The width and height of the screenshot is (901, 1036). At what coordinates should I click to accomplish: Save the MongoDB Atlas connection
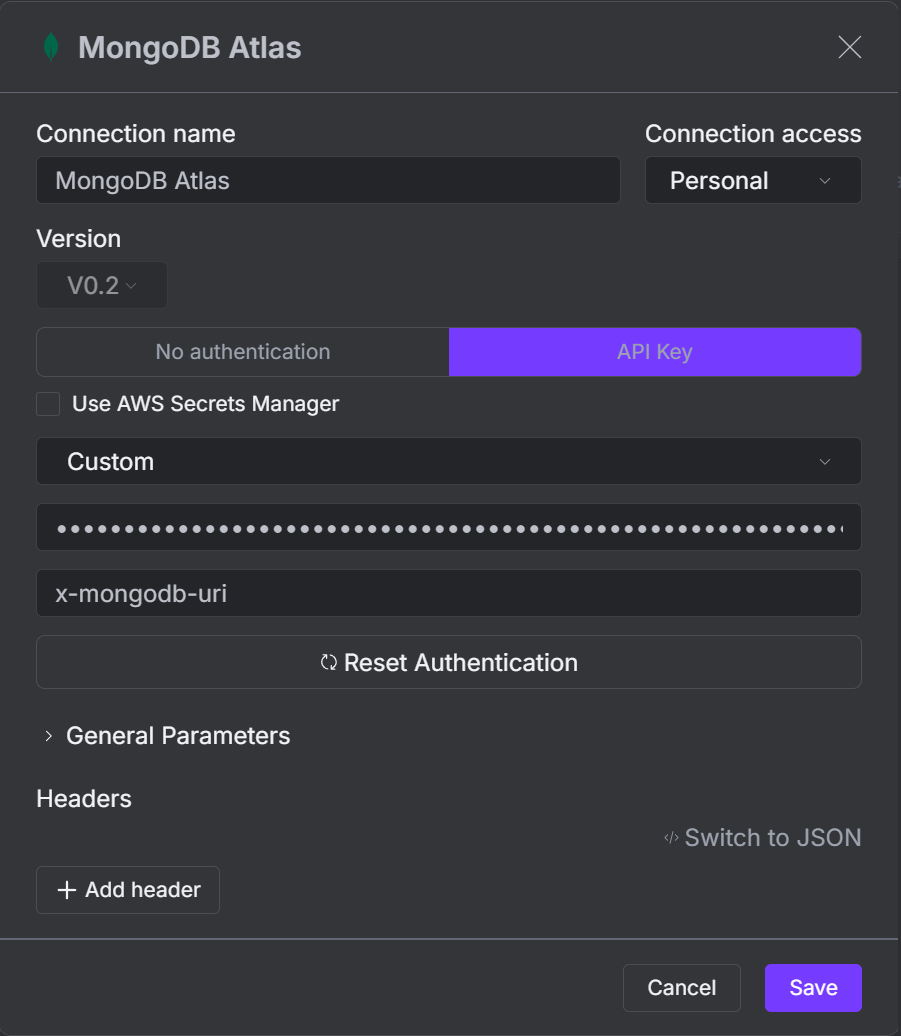pyautogui.click(x=813, y=988)
